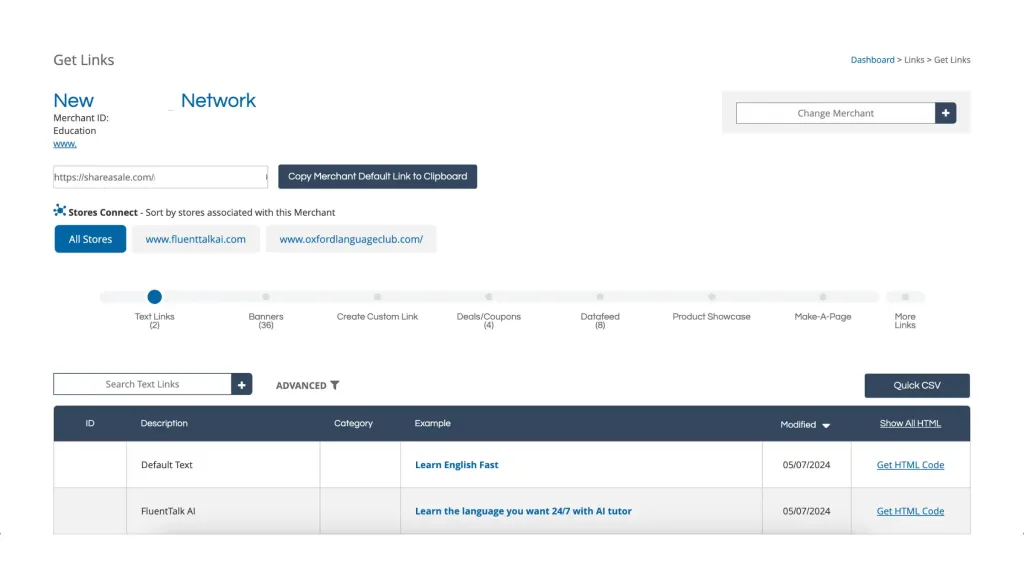Screen dimensions: 1024x576
Task: Filter by www.oxfordlanguageclub.com store
Action: pyautogui.click(x=351, y=239)
